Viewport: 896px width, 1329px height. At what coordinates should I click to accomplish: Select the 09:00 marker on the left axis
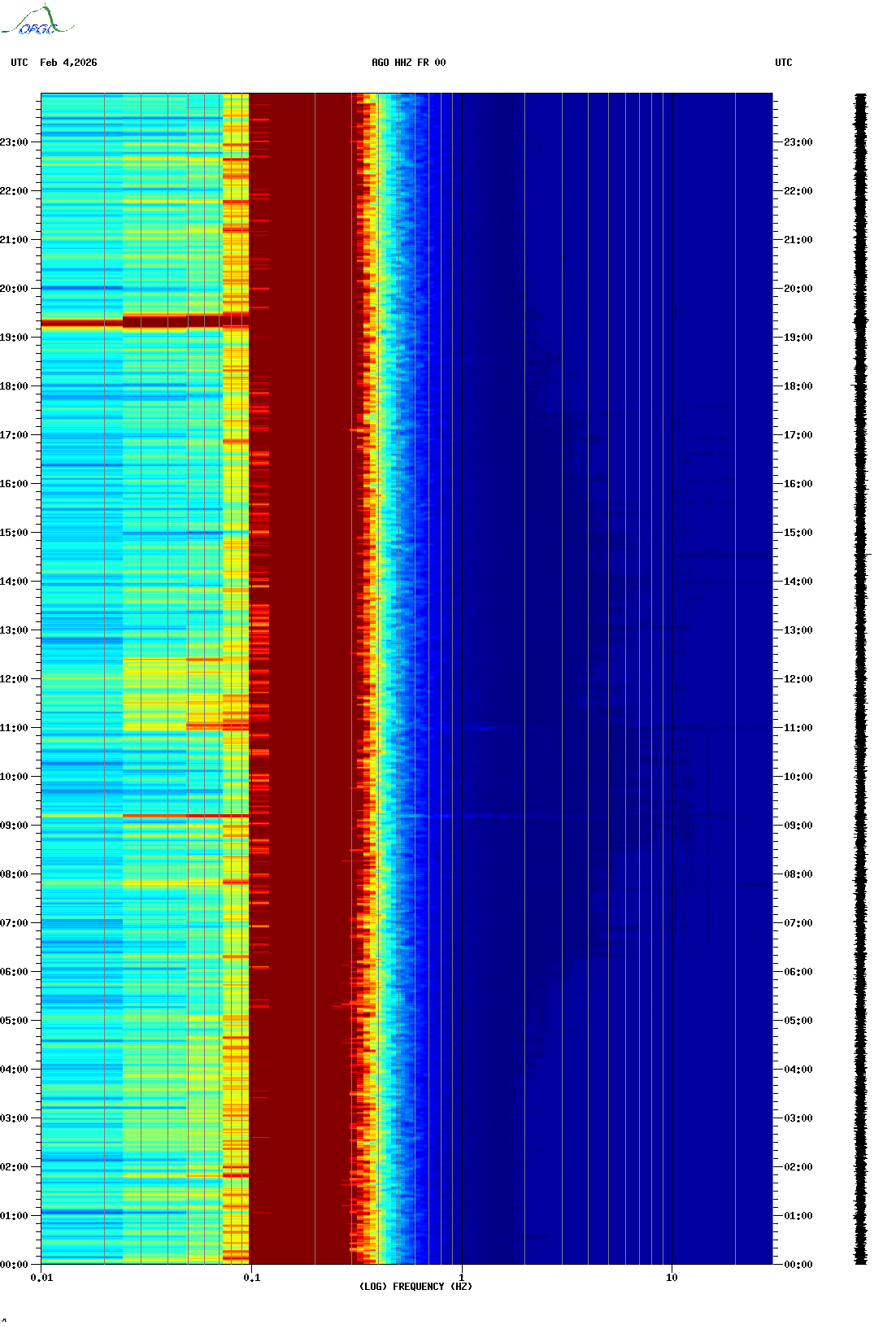[x=15, y=826]
